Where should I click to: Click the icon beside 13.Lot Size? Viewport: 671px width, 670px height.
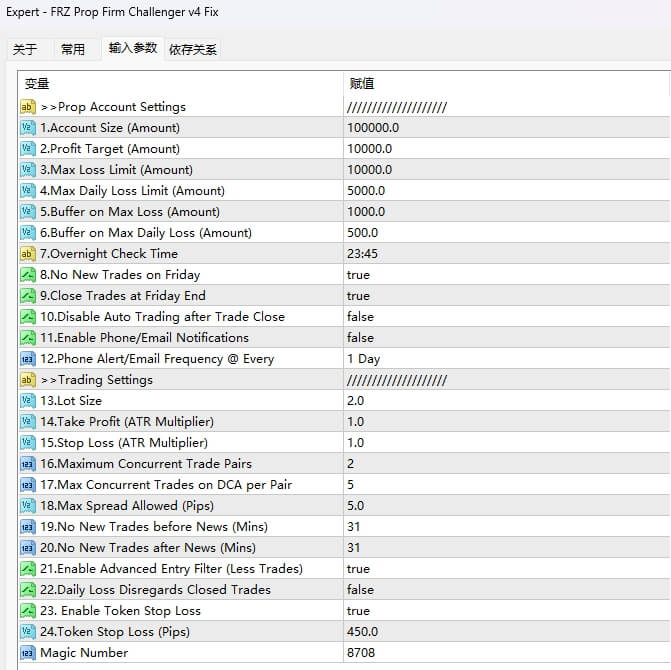coord(28,401)
